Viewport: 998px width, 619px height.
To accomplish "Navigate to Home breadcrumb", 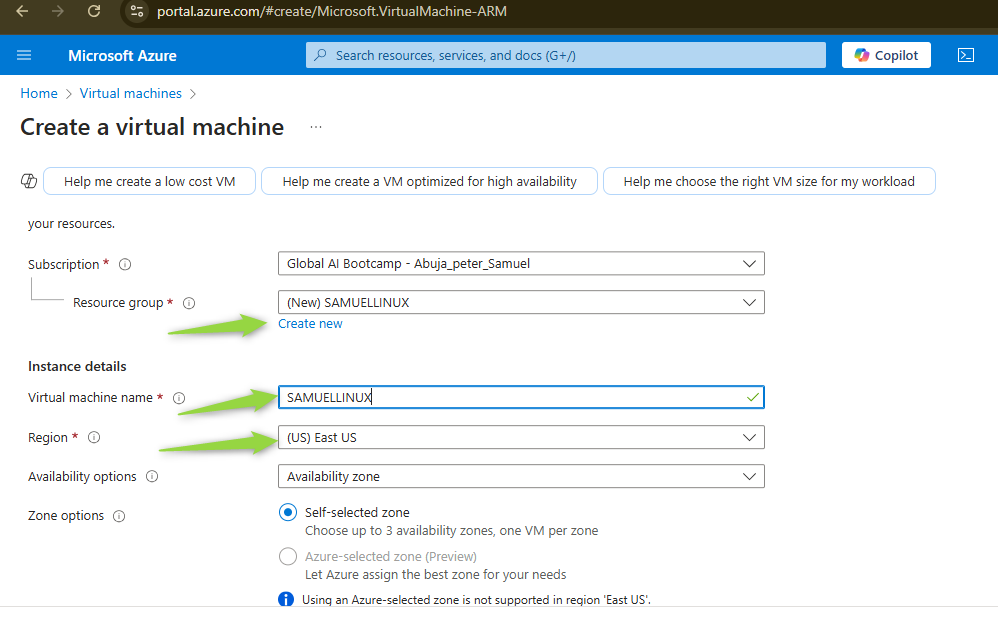I will point(39,94).
